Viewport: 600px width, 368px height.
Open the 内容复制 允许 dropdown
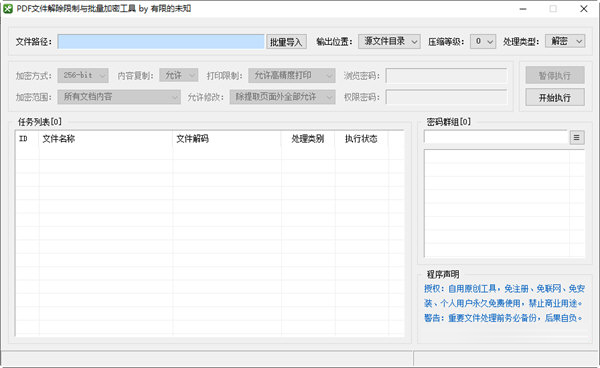pos(179,75)
